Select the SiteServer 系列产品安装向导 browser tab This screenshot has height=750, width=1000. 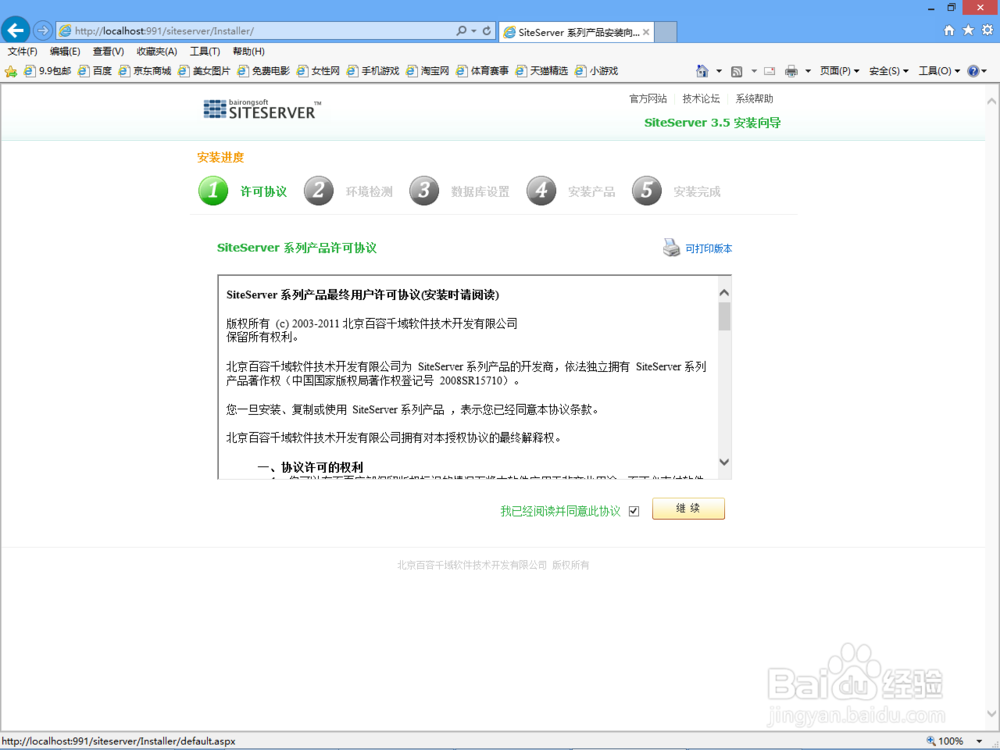pyautogui.click(x=575, y=31)
